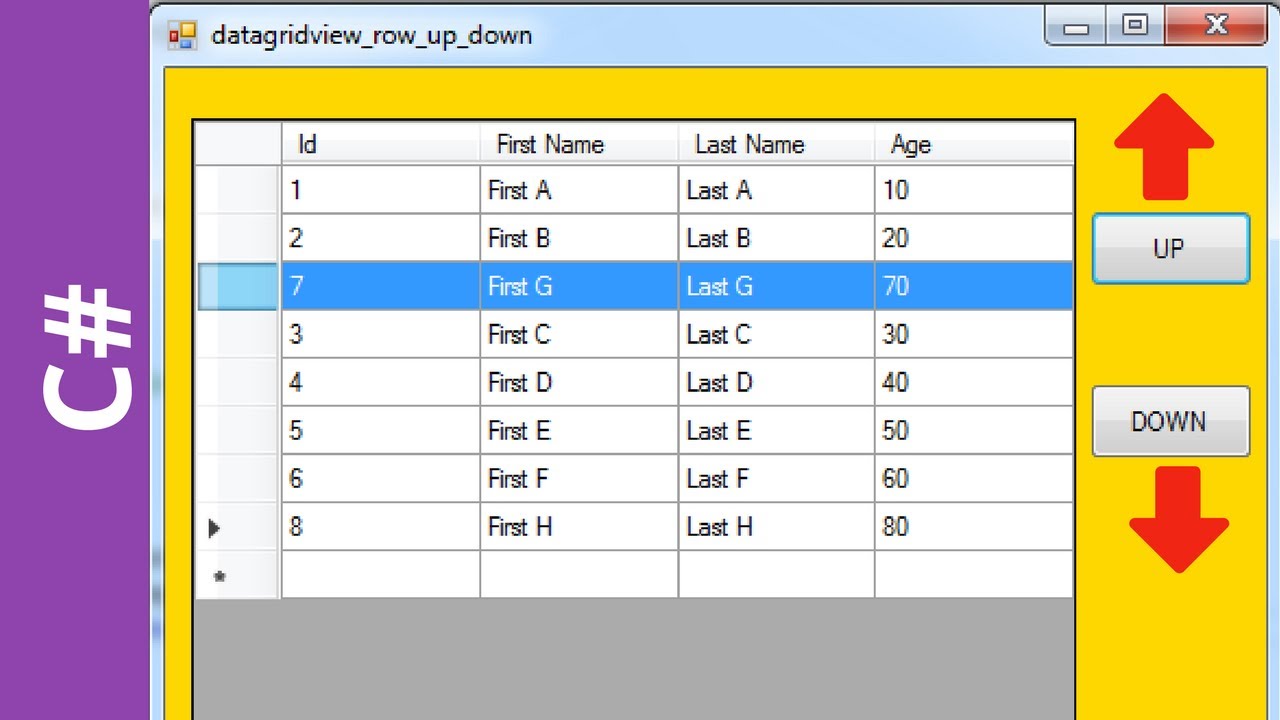The image size is (1280, 720).
Task: Select highlighted cell "First G"
Action: tap(579, 286)
